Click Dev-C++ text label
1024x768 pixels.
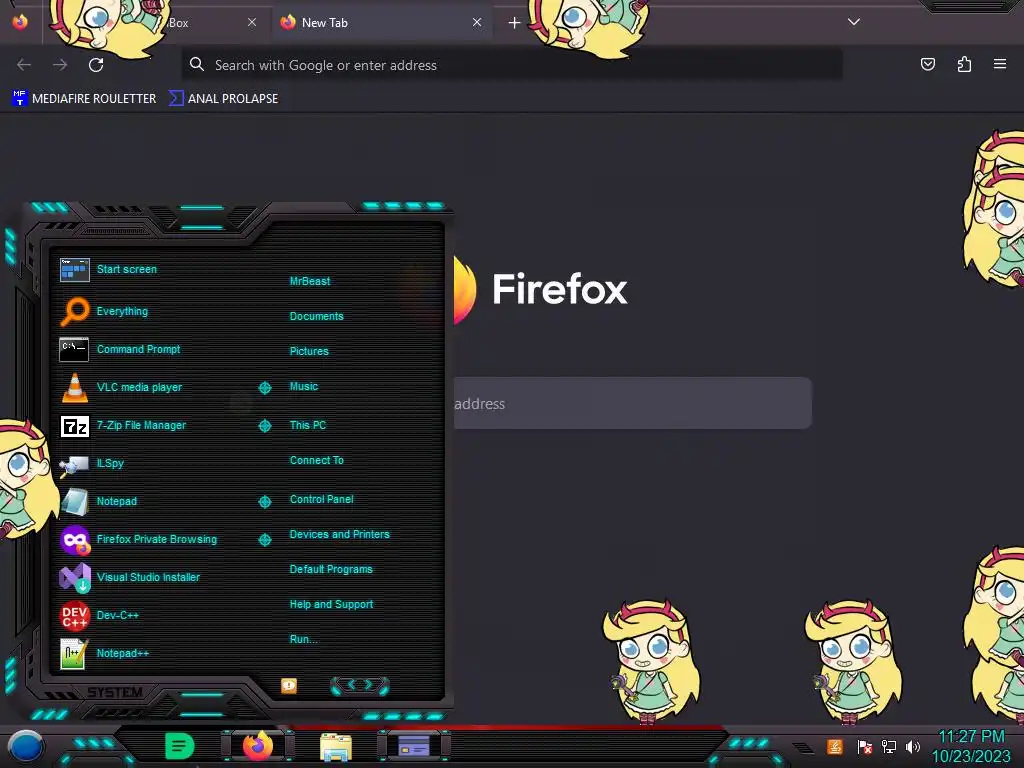[x=118, y=615]
